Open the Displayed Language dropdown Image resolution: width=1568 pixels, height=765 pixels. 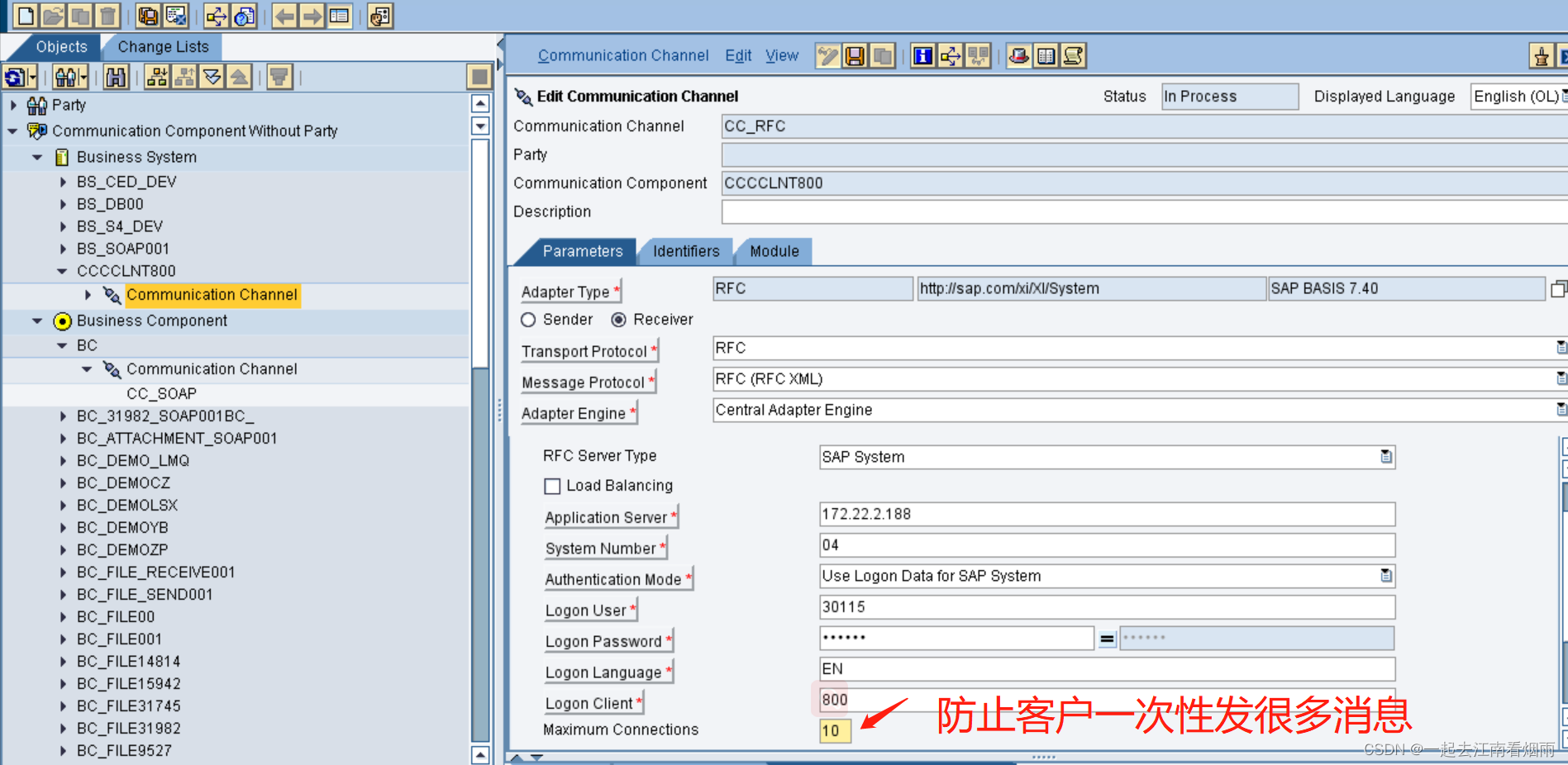1561,96
